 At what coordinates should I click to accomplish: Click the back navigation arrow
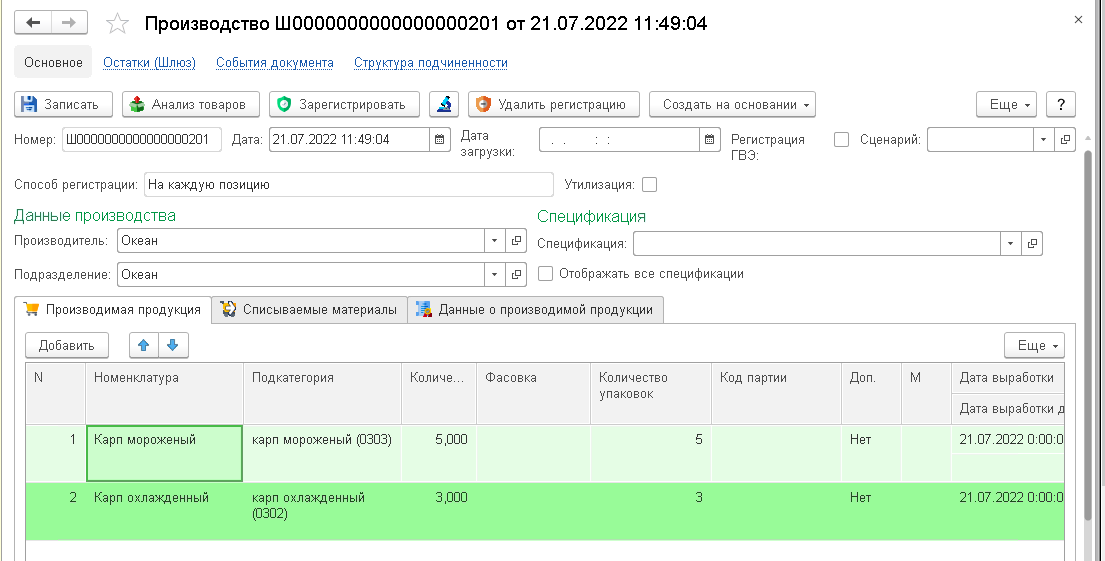point(33,23)
